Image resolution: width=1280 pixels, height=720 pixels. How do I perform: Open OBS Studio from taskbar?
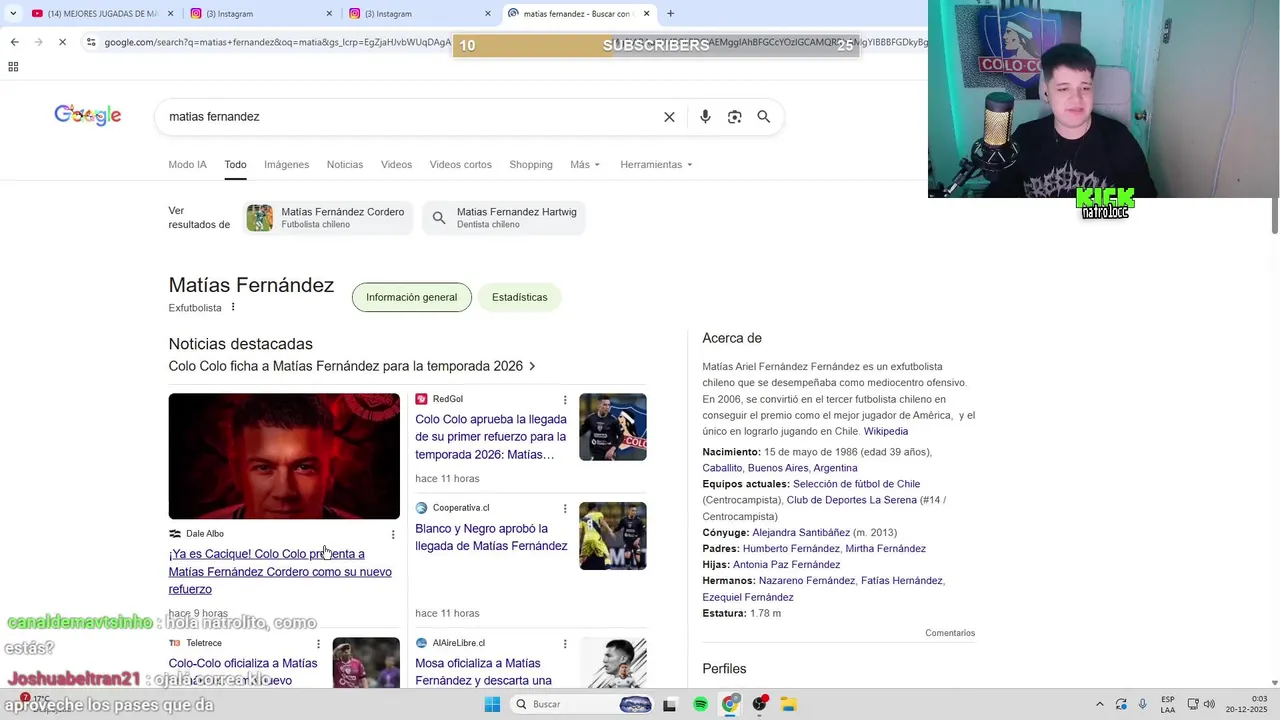click(759, 704)
